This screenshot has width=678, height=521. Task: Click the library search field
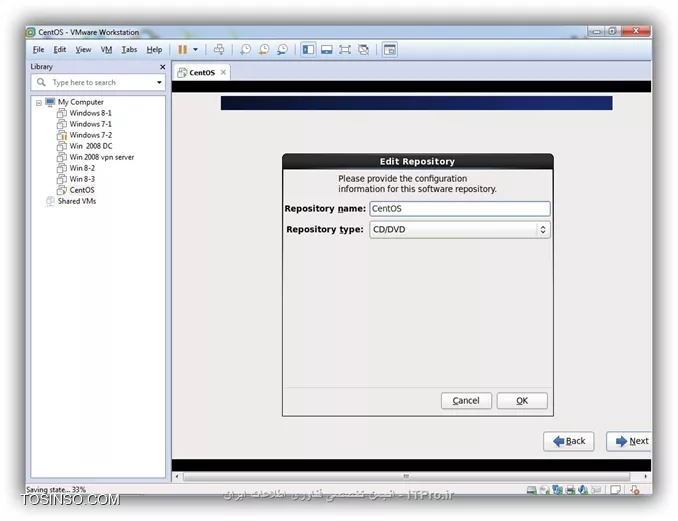click(x=99, y=82)
